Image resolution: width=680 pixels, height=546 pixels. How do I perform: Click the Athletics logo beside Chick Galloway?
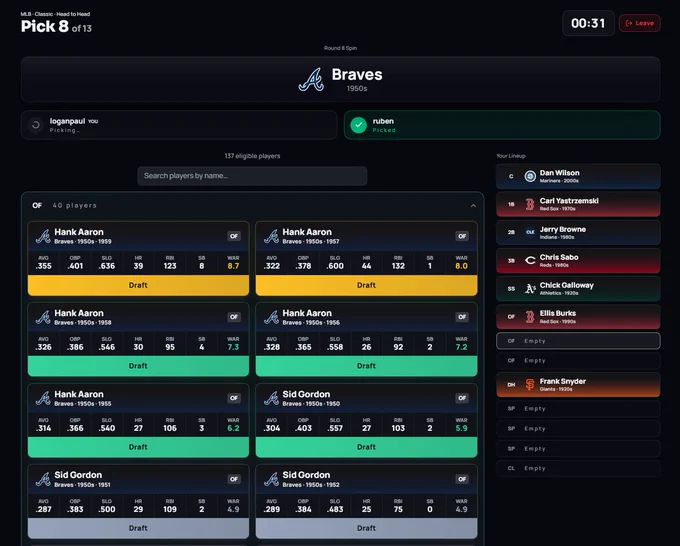pos(530,288)
